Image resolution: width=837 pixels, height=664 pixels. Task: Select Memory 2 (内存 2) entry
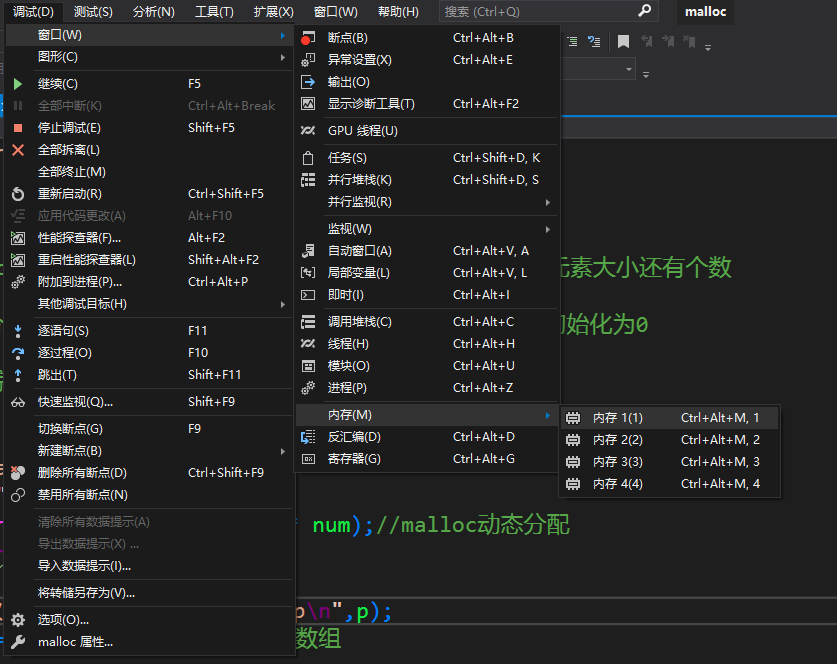669,440
